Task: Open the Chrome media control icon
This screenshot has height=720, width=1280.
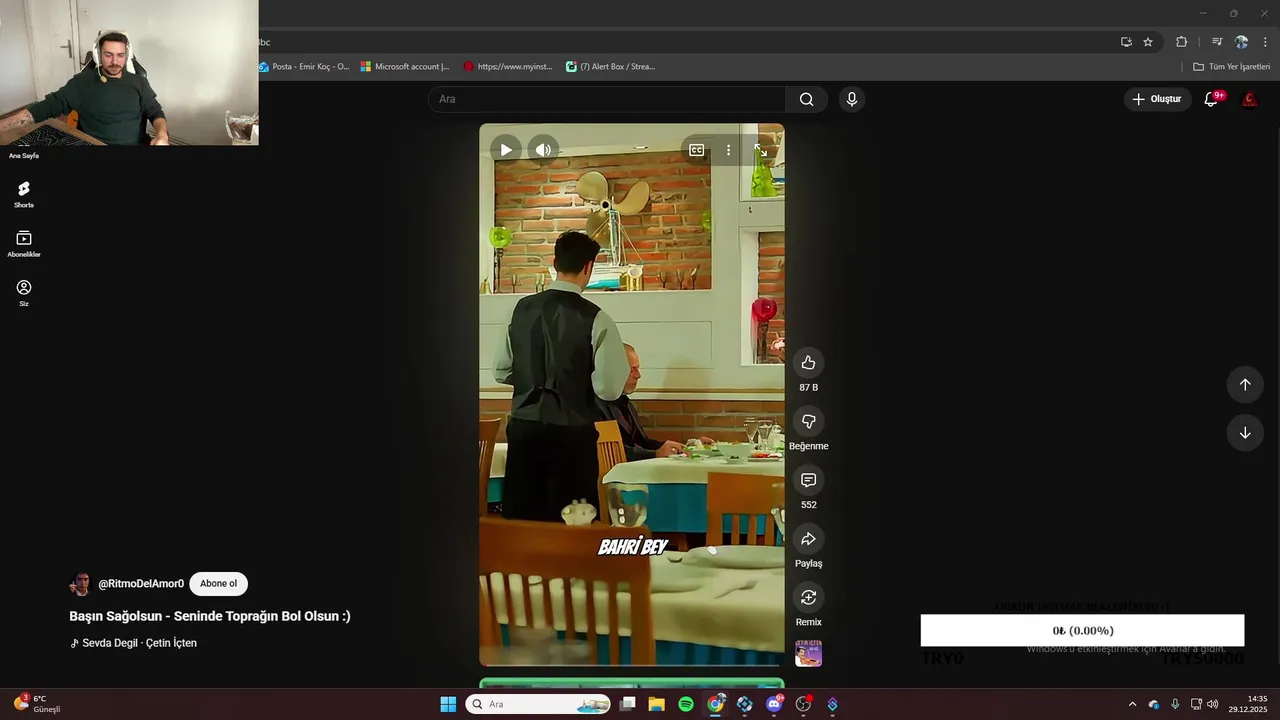Action: click(x=1217, y=42)
